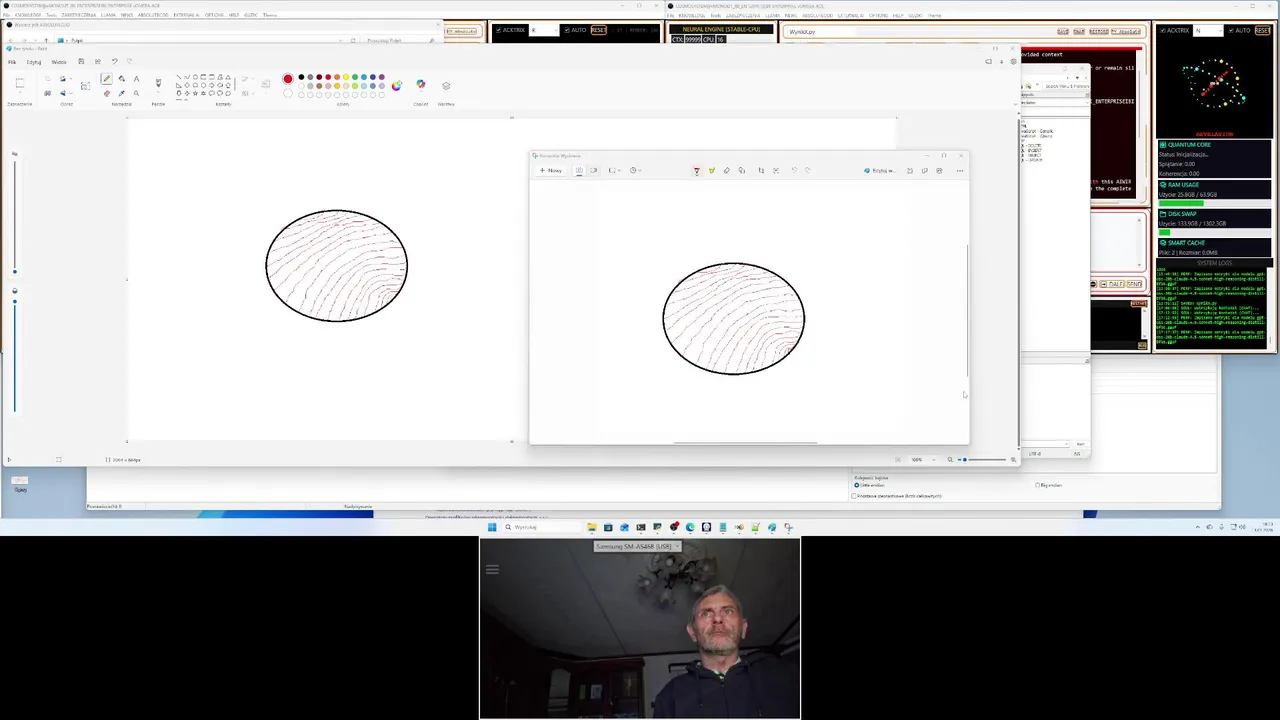Click the Wynikx.py filename field
Viewport: 1280px width, 720px height.
[x=920, y=32]
